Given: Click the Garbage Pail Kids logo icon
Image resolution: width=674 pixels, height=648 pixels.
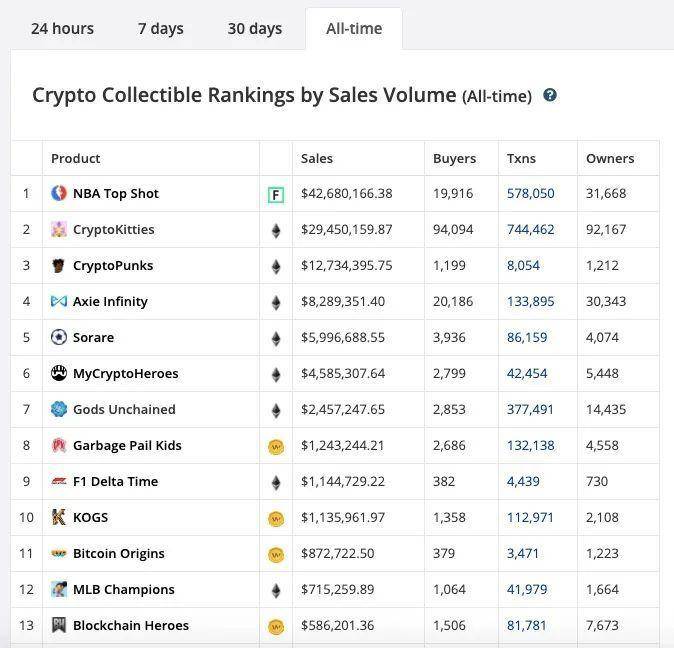Looking at the screenshot, I should click(x=59, y=446).
